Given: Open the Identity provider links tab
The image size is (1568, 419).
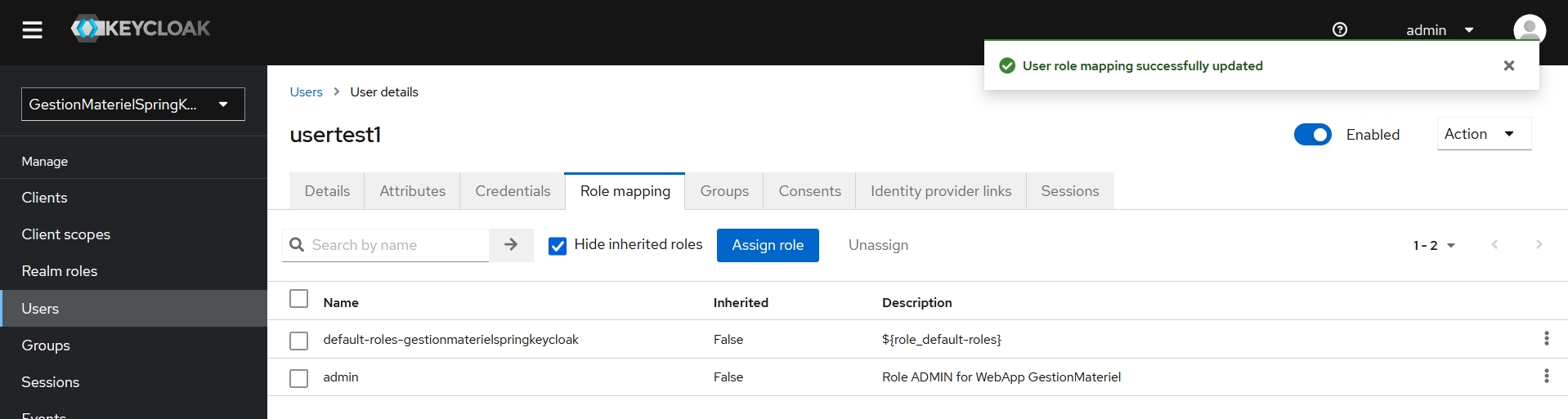Looking at the screenshot, I should pyautogui.click(x=941, y=191).
